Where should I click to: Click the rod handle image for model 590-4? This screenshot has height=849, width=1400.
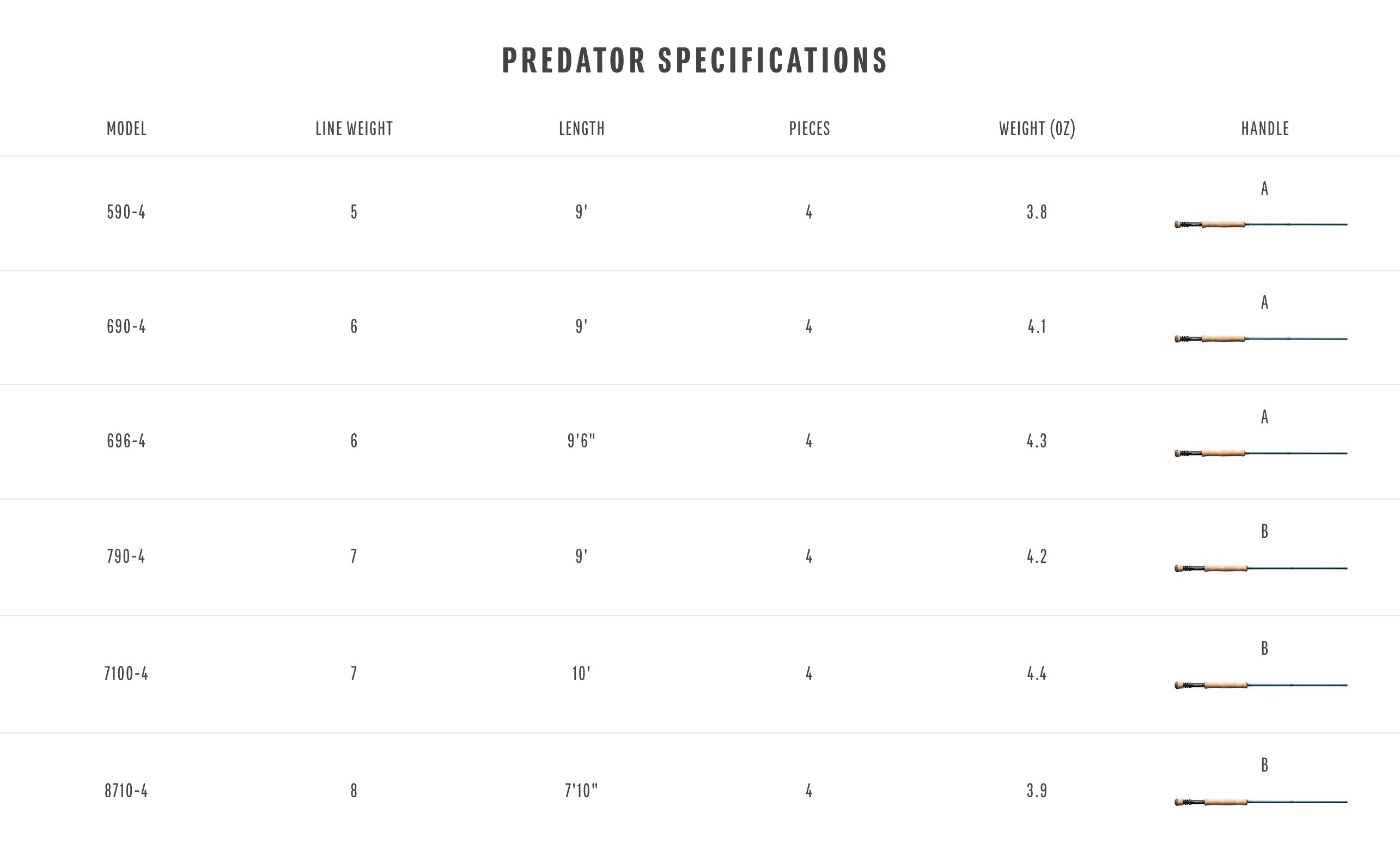1260,225
